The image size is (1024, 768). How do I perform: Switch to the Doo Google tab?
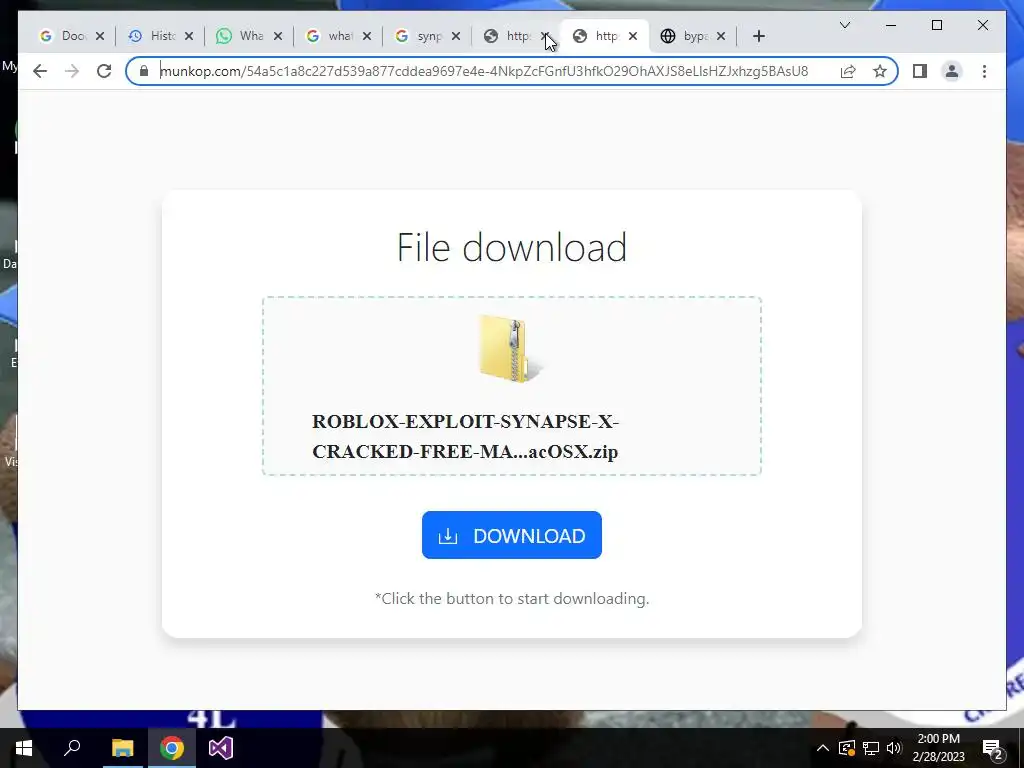click(x=65, y=36)
